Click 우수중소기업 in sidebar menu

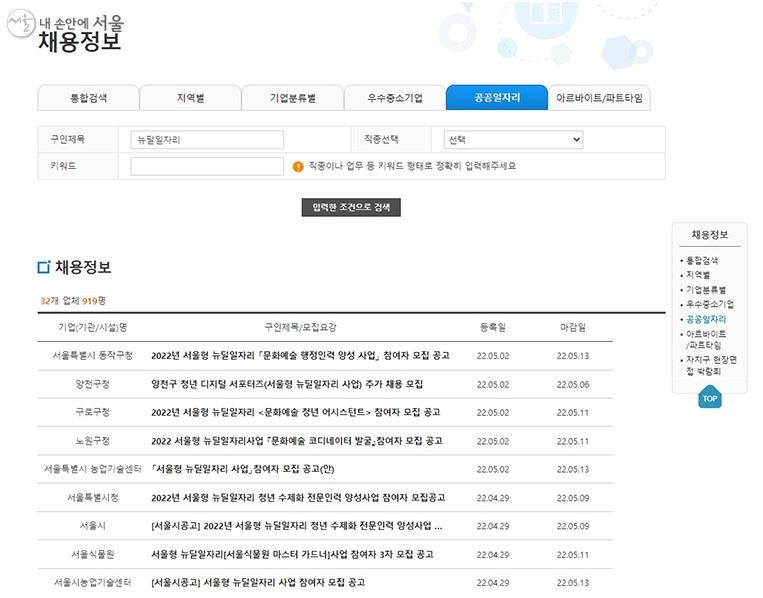click(x=709, y=305)
